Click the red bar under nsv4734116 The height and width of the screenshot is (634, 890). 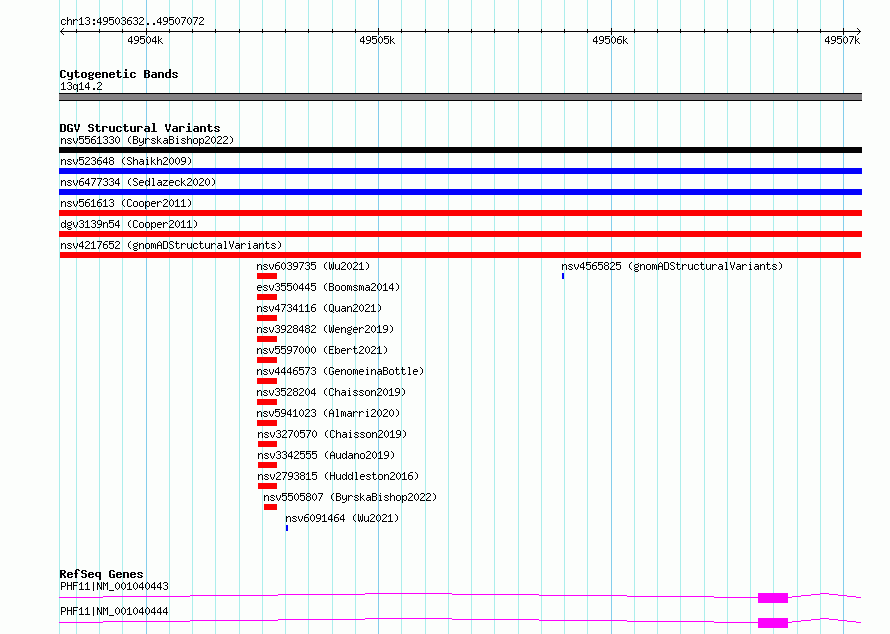(x=267, y=318)
